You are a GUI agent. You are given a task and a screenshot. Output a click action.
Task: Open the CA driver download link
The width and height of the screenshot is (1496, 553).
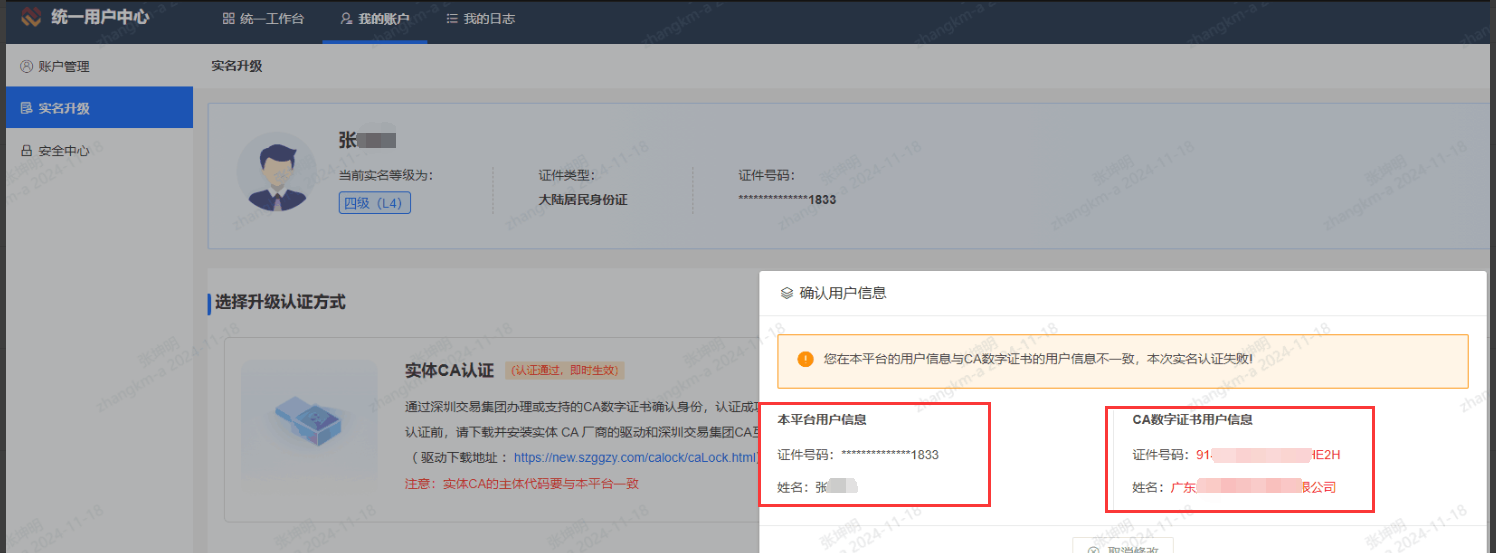pyautogui.click(x=635, y=457)
